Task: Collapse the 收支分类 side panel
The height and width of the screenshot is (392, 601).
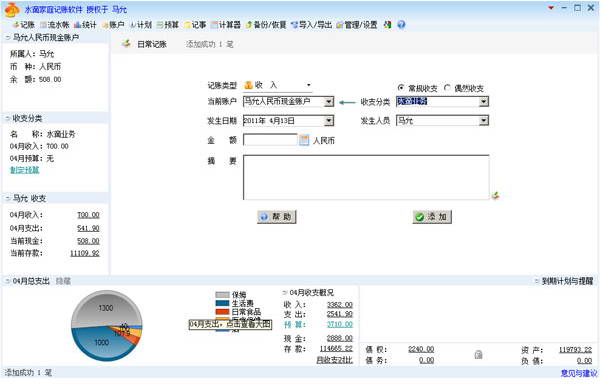Action: click(8, 118)
